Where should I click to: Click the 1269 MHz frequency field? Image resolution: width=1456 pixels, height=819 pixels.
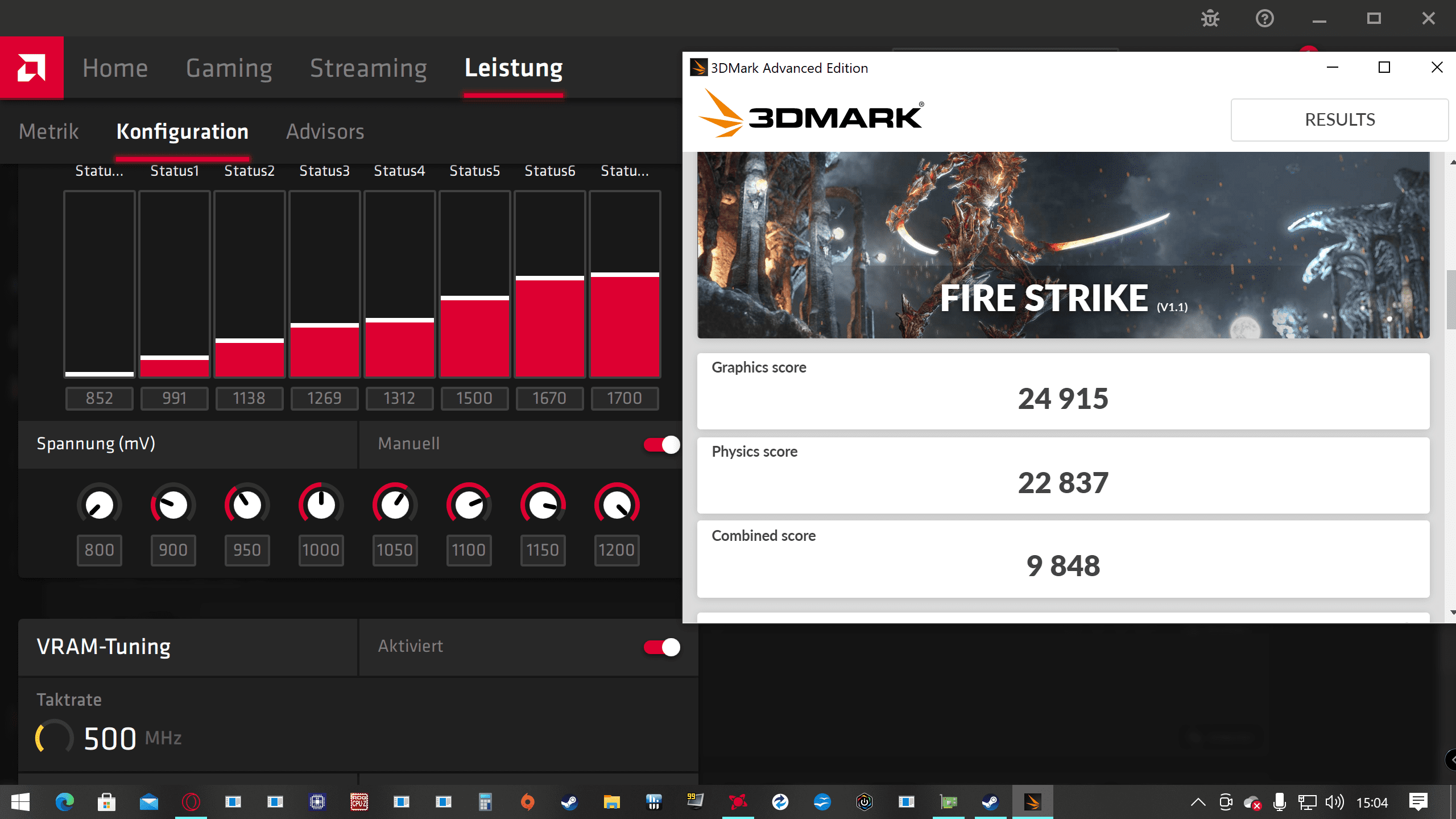[x=325, y=398]
